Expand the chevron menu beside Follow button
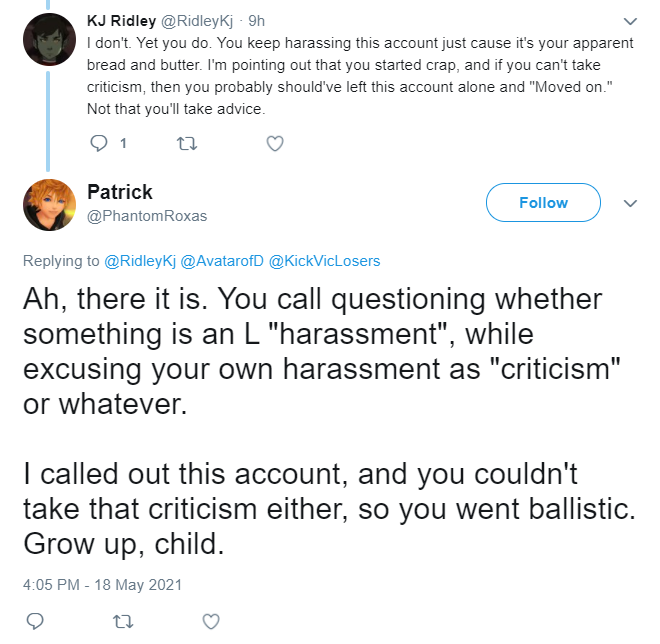 pyautogui.click(x=630, y=203)
